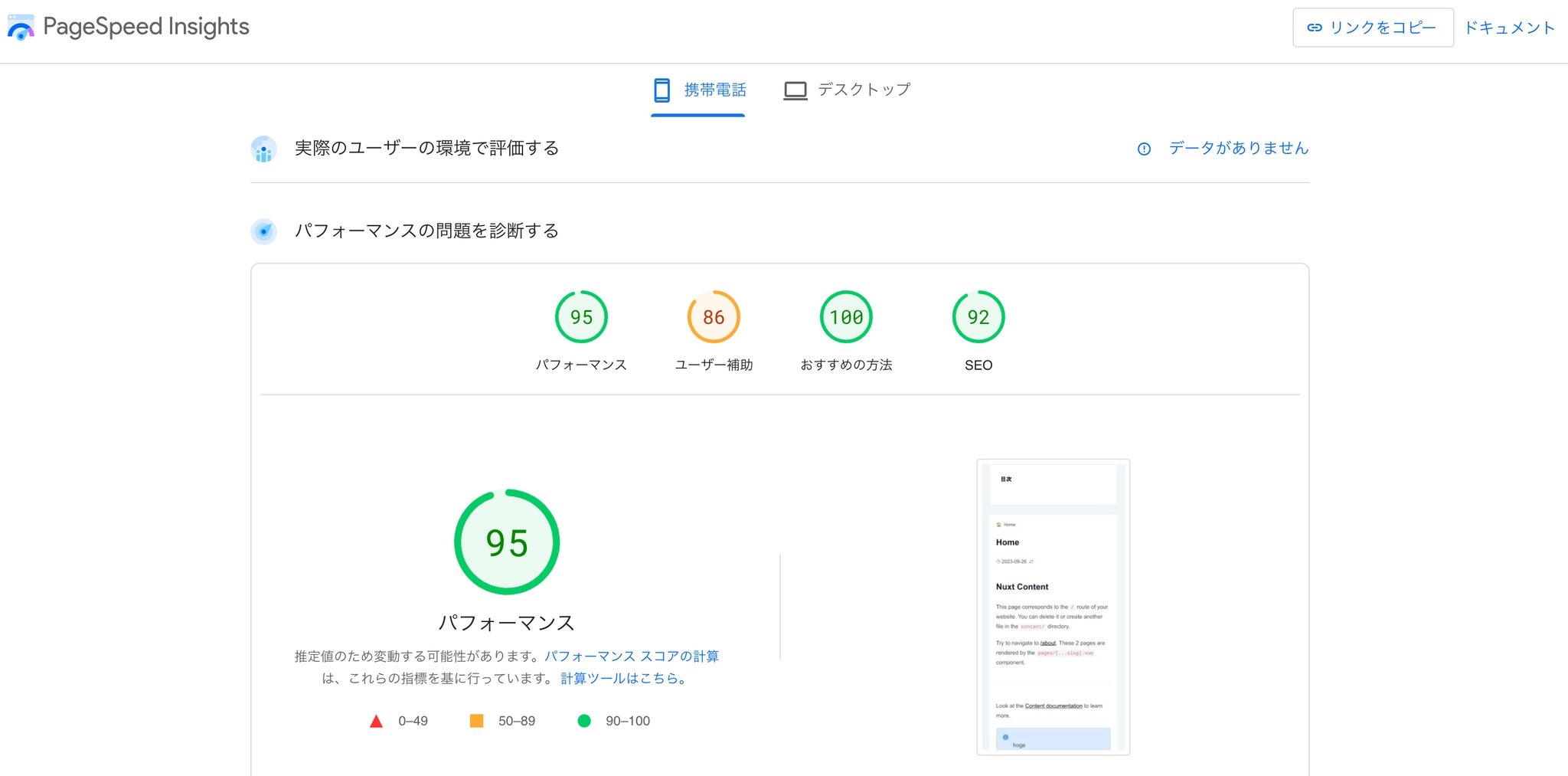Click the green circle 90–100 legend icon
Viewport: 1568px width, 776px height.
(584, 721)
